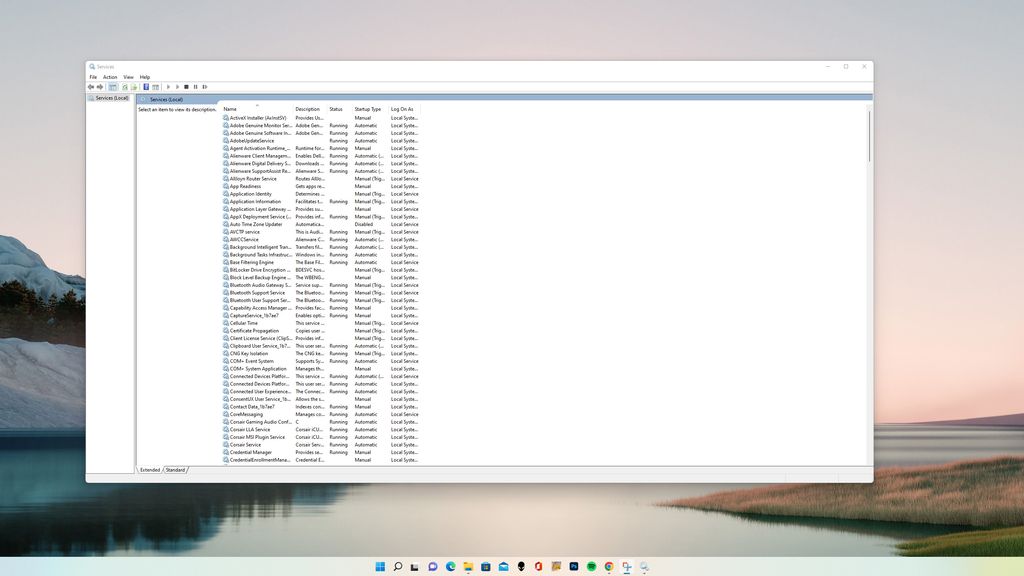Click the Start Service toolbar icon
This screenshot has width=1024, height=576.
tap(168, 87)
